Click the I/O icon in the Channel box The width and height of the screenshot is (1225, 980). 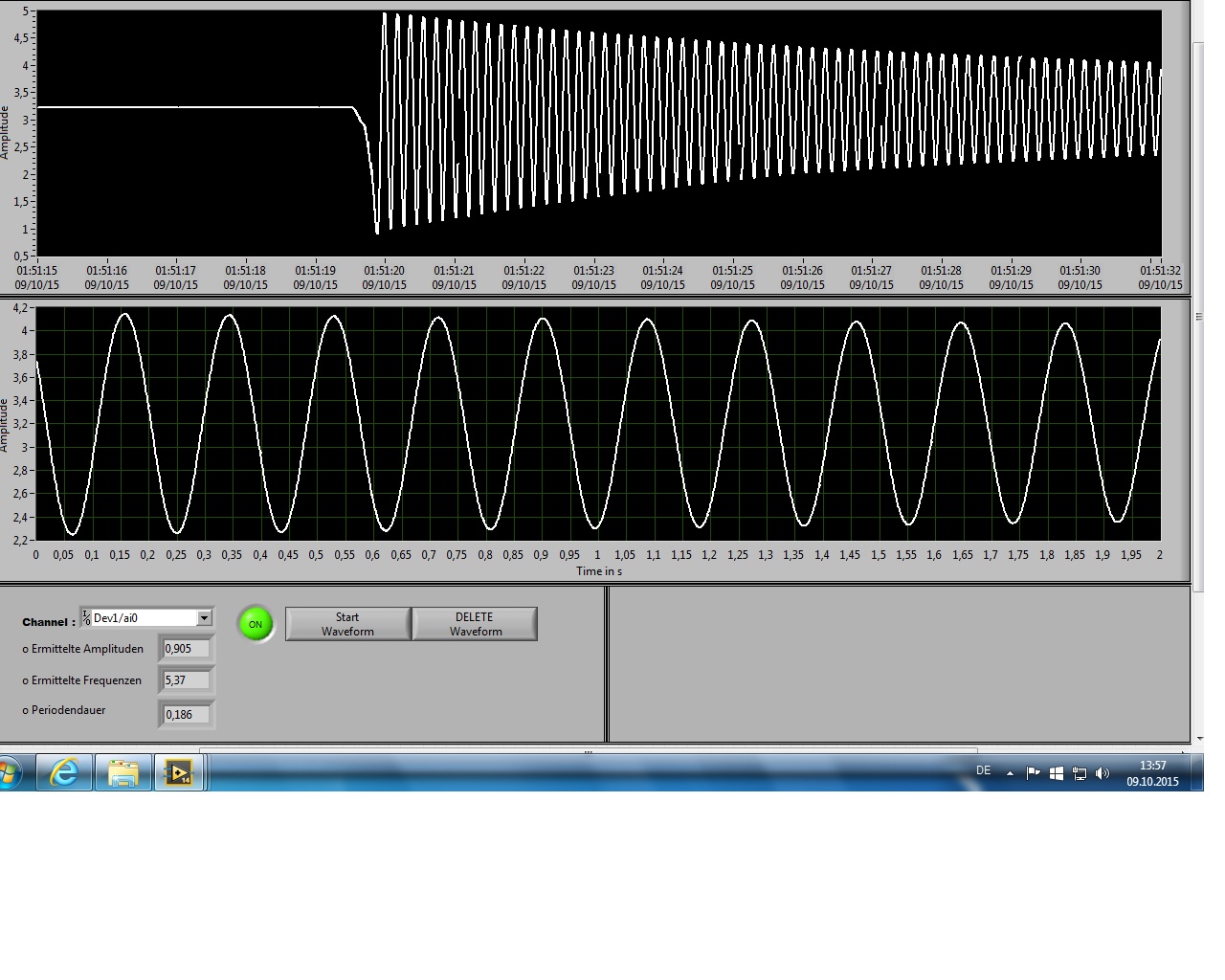(86, 618)
